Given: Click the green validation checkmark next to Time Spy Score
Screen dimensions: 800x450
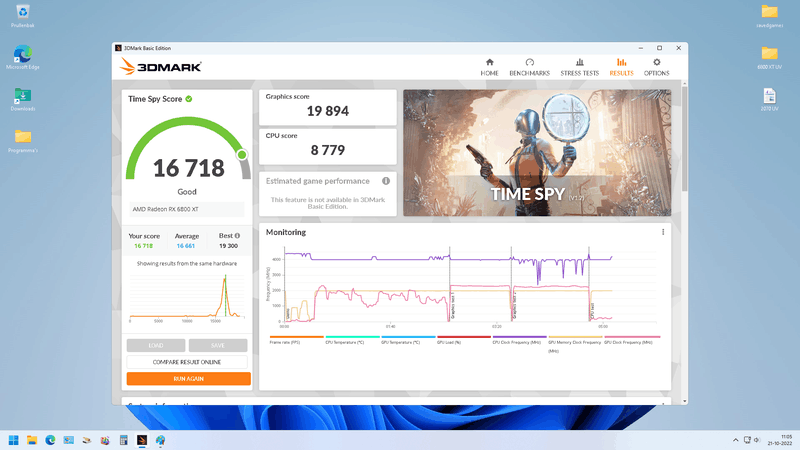Looking at the screenshot, I should [189, 99].
